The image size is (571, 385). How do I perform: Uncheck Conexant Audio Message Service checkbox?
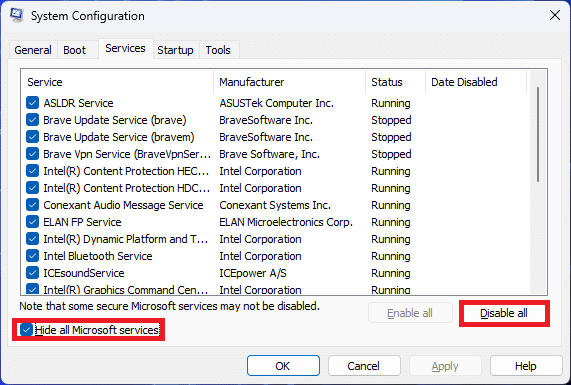point(32,205)
